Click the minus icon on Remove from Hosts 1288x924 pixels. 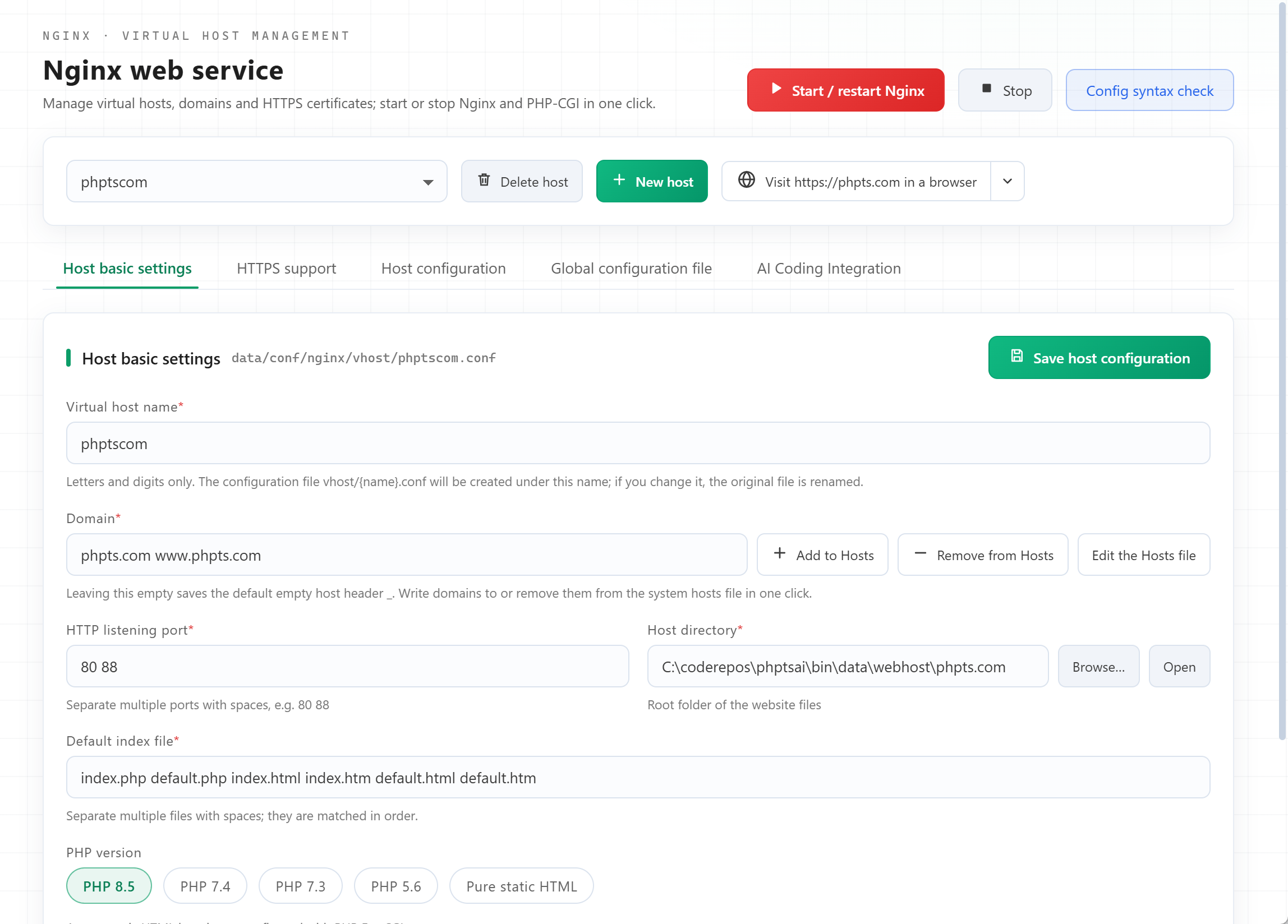tap(921, 553)
